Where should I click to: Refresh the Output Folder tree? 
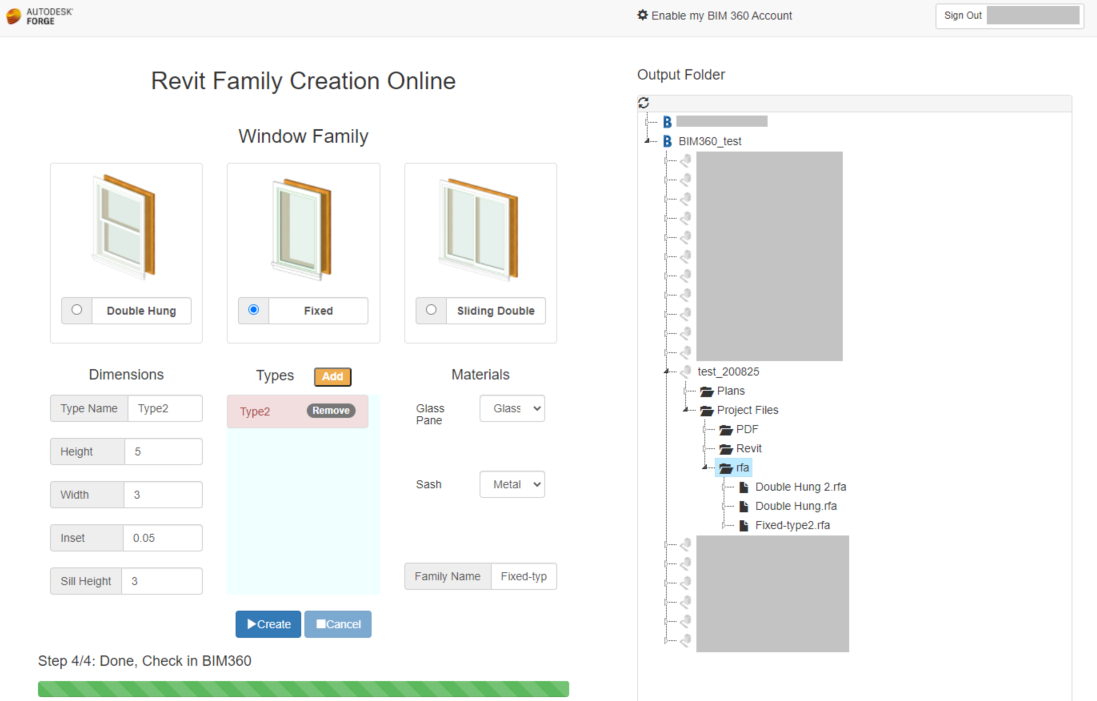(x=644, y=103)
